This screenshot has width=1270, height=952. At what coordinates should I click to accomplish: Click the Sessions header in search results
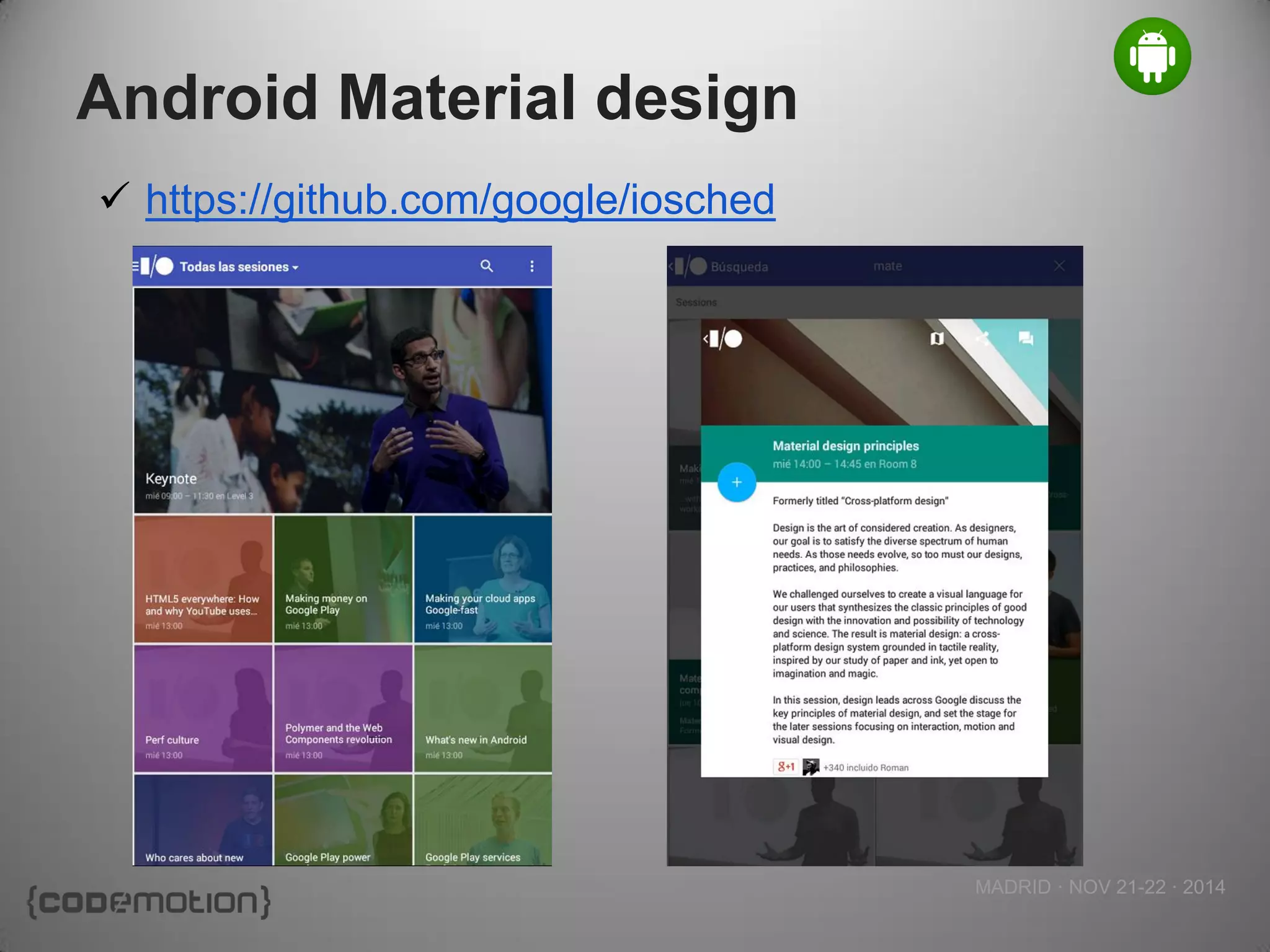(x=696, y=302)
